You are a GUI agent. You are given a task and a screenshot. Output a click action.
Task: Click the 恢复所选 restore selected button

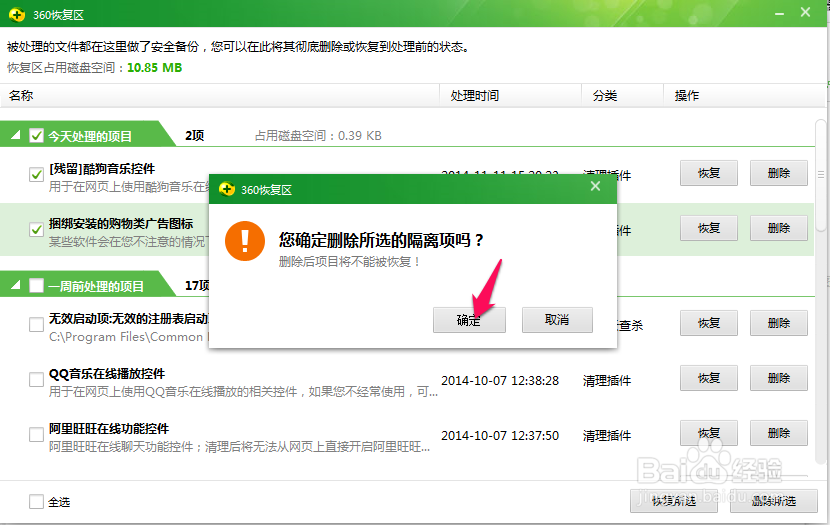(x=673, y=501)
